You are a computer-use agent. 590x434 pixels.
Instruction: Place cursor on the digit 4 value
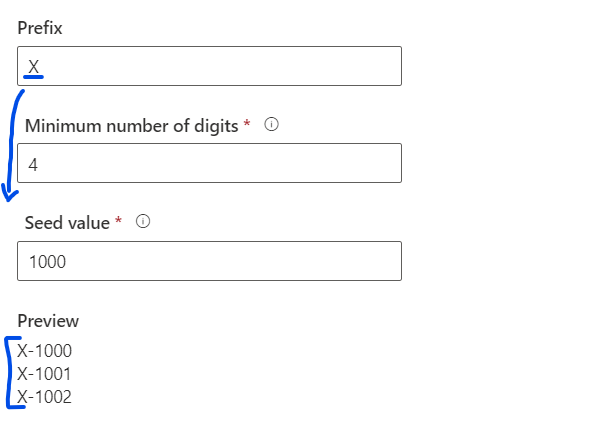coord(33,165)
